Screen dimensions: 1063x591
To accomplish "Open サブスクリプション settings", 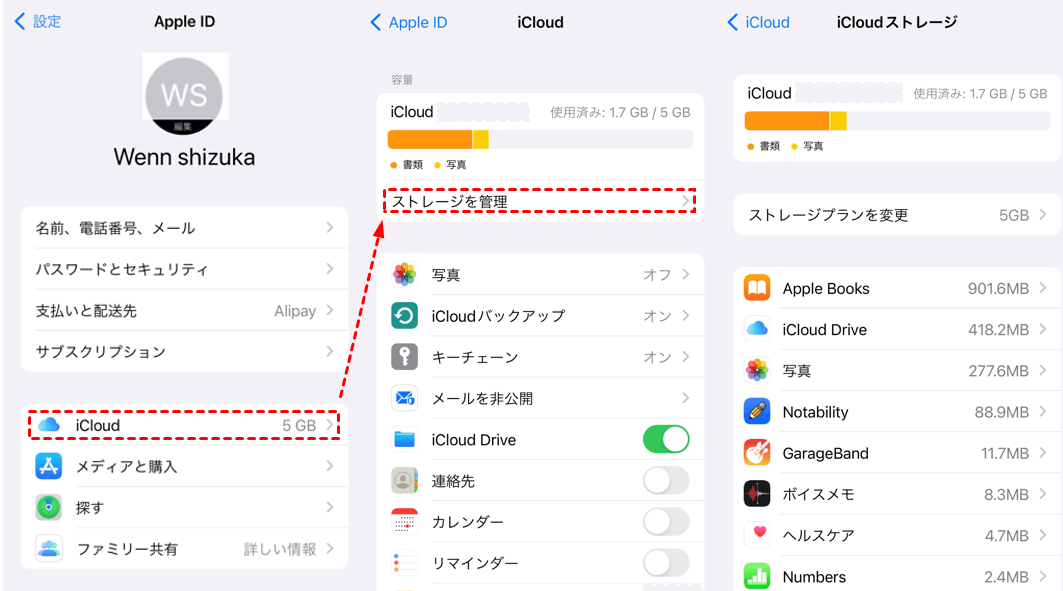I will (184, 351).
